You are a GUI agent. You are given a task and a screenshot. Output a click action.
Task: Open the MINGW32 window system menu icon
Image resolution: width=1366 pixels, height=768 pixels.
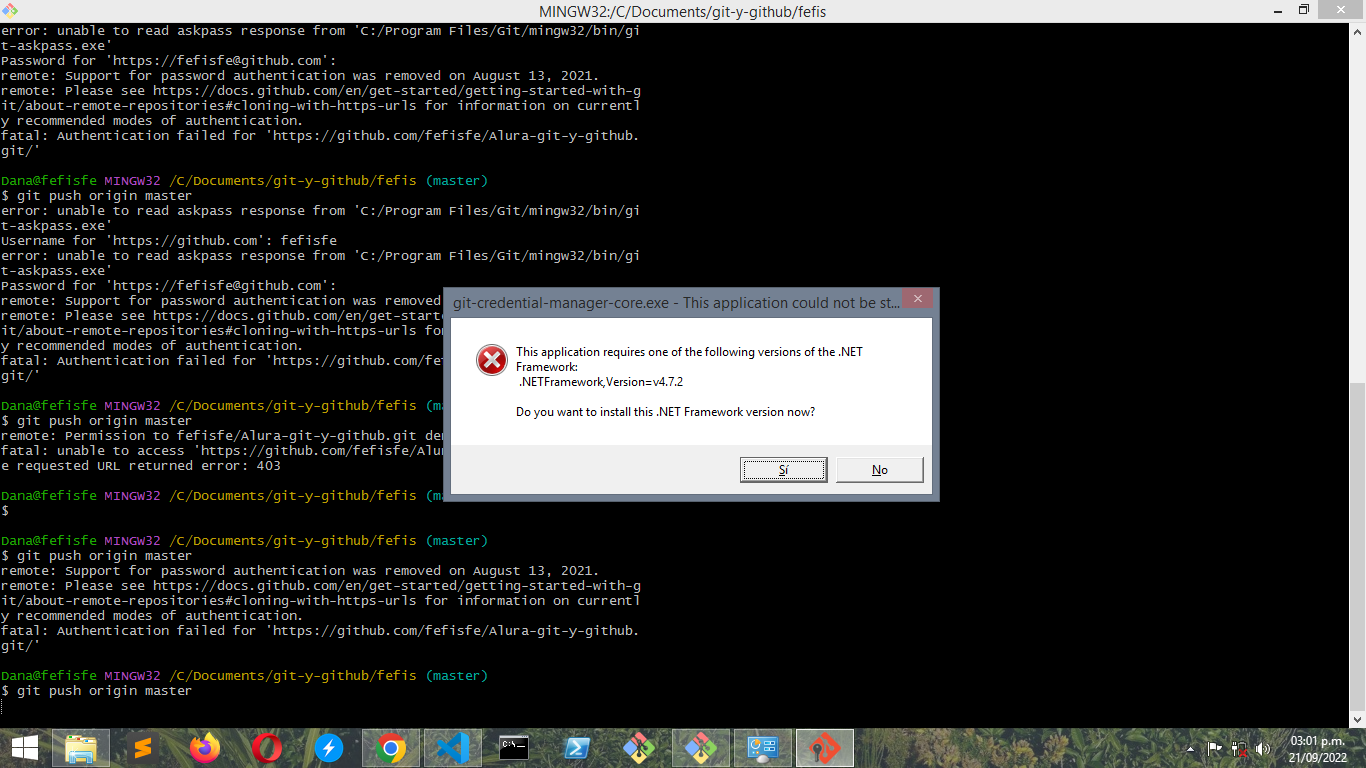pos(9,10)
